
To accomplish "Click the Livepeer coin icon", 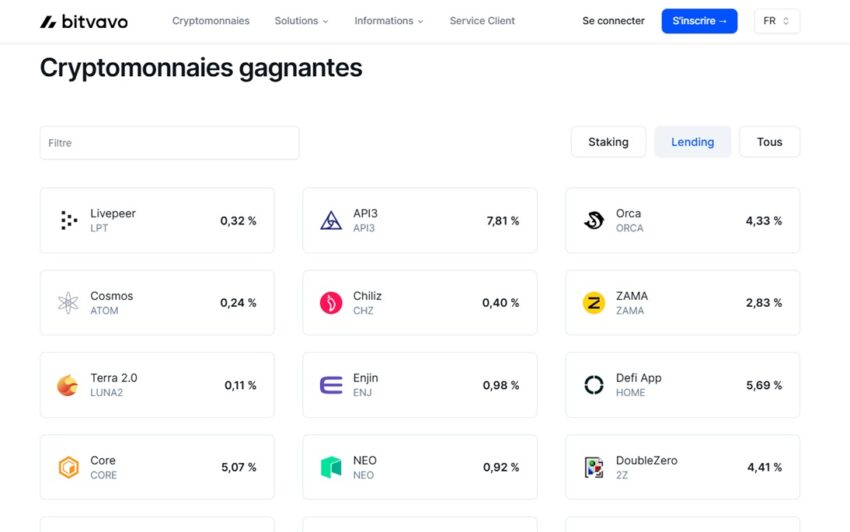I will pos(68,220).
